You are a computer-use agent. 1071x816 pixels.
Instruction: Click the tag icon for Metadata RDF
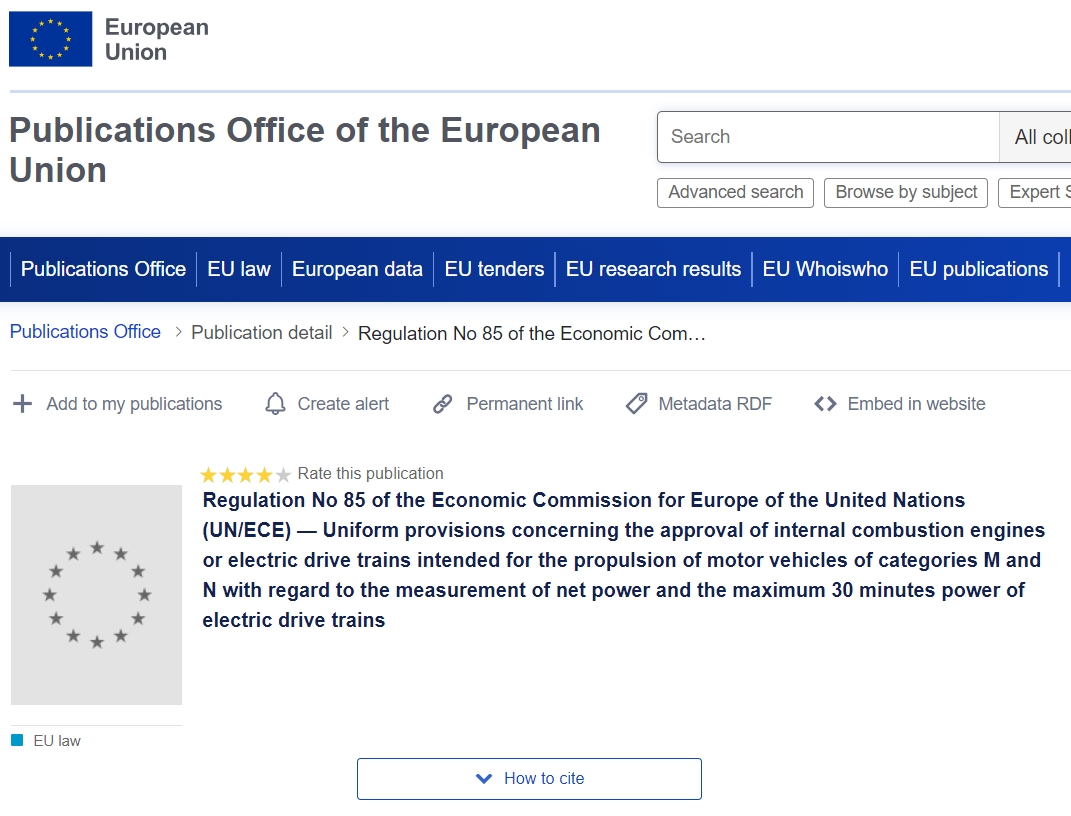(636, 404)
